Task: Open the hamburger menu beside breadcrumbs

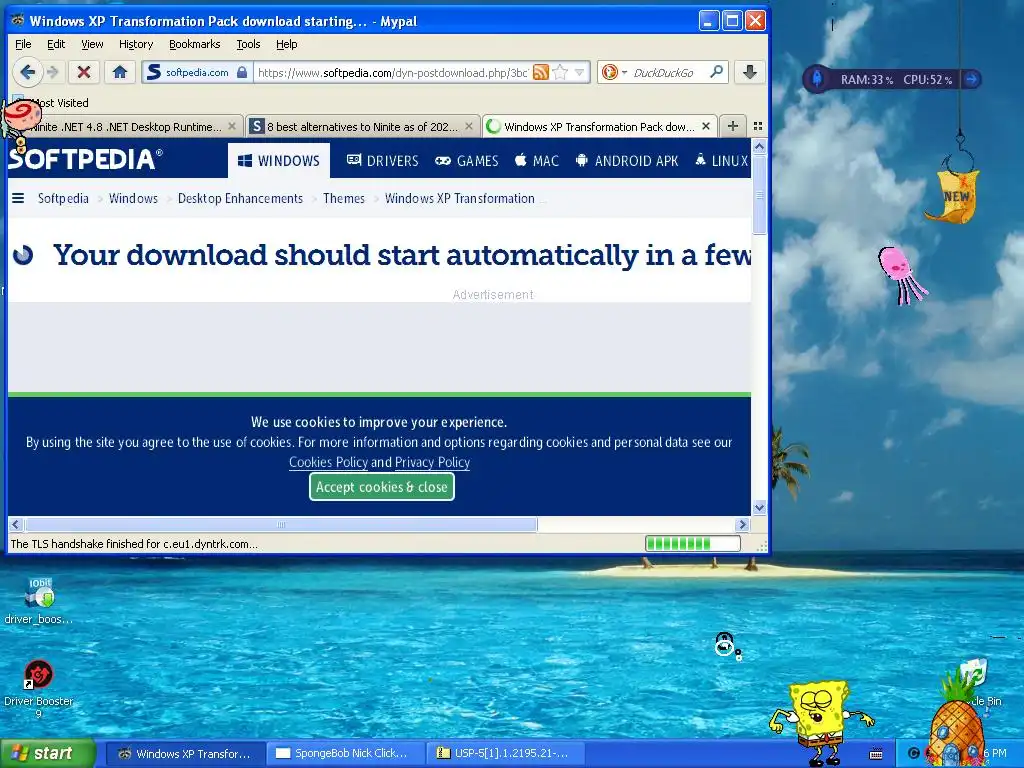Action: pos(18,198)
